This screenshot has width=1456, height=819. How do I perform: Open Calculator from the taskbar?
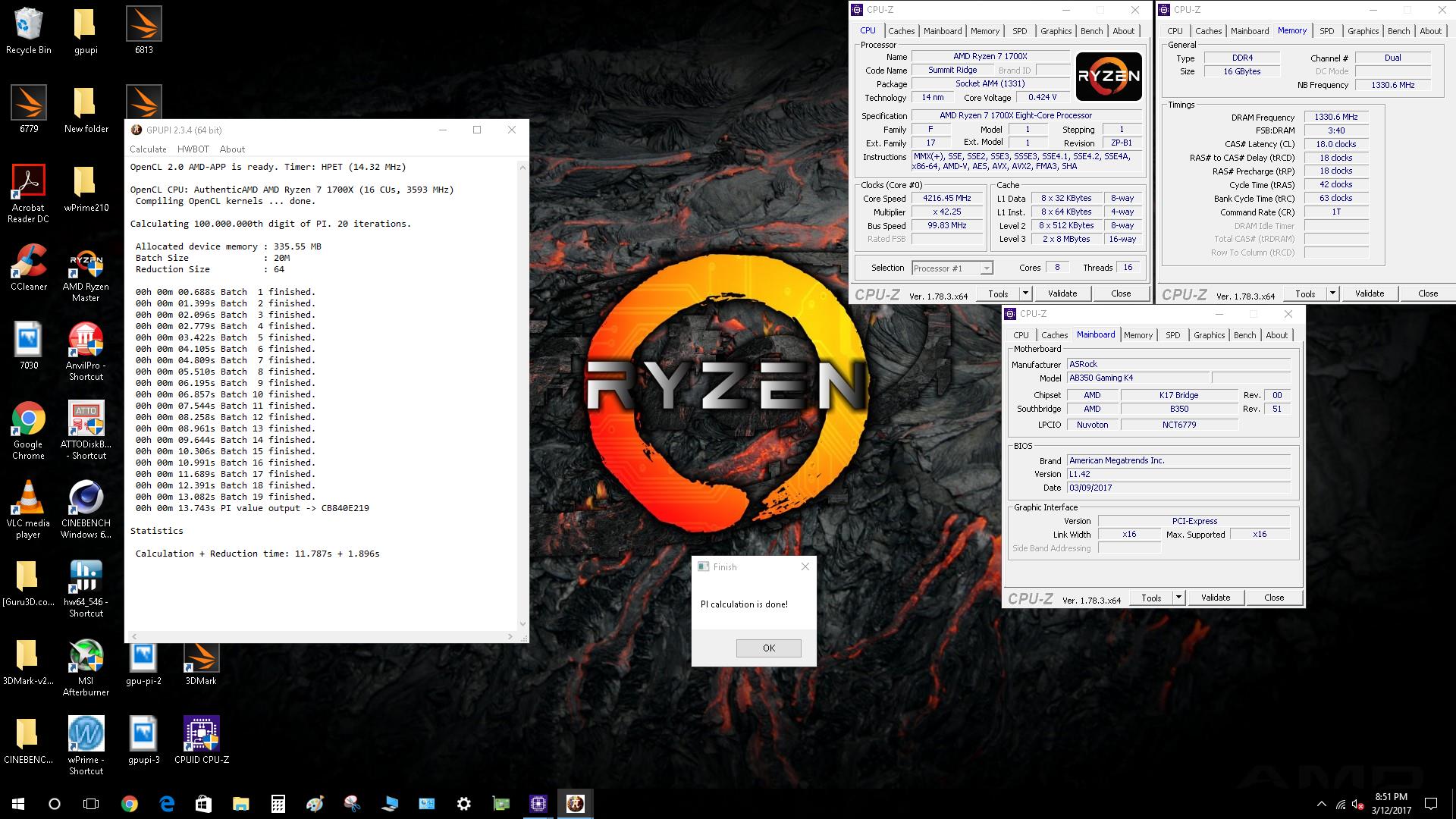[x=278, y=804]
